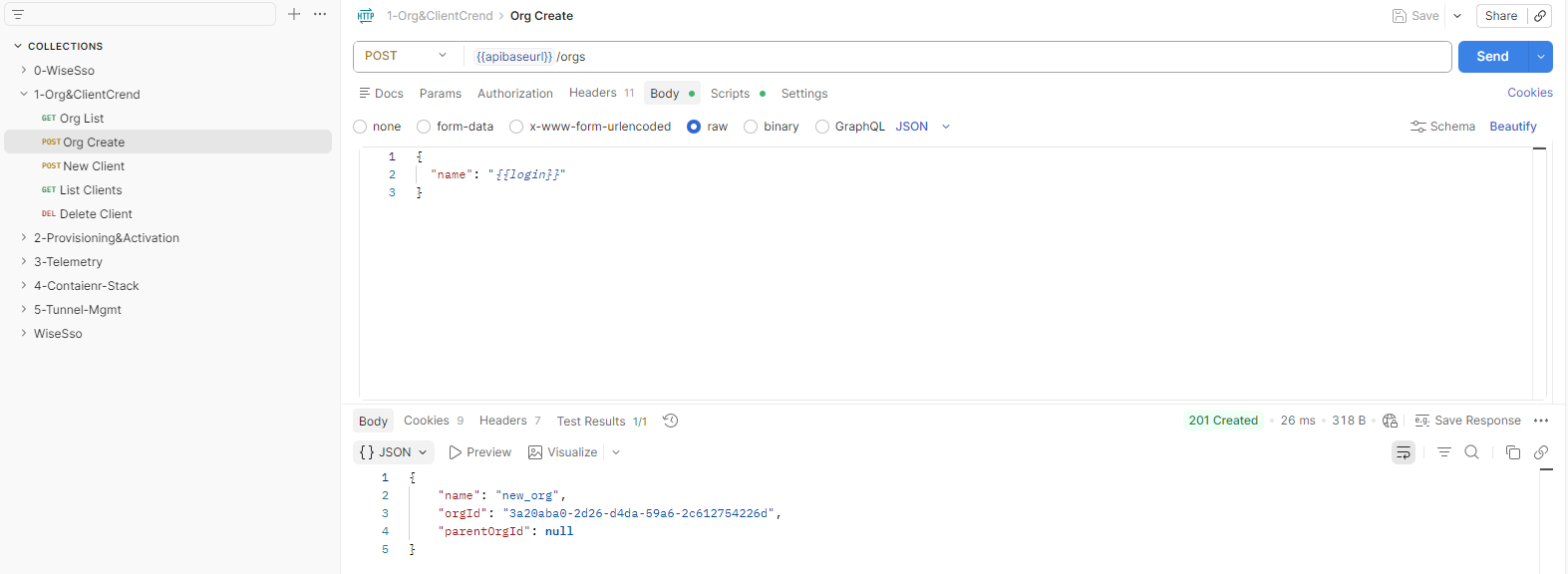Collapse the 1-Org&ClientCrend folder
The height and width of the screenshot is (574, 1568).
point(24,94)
